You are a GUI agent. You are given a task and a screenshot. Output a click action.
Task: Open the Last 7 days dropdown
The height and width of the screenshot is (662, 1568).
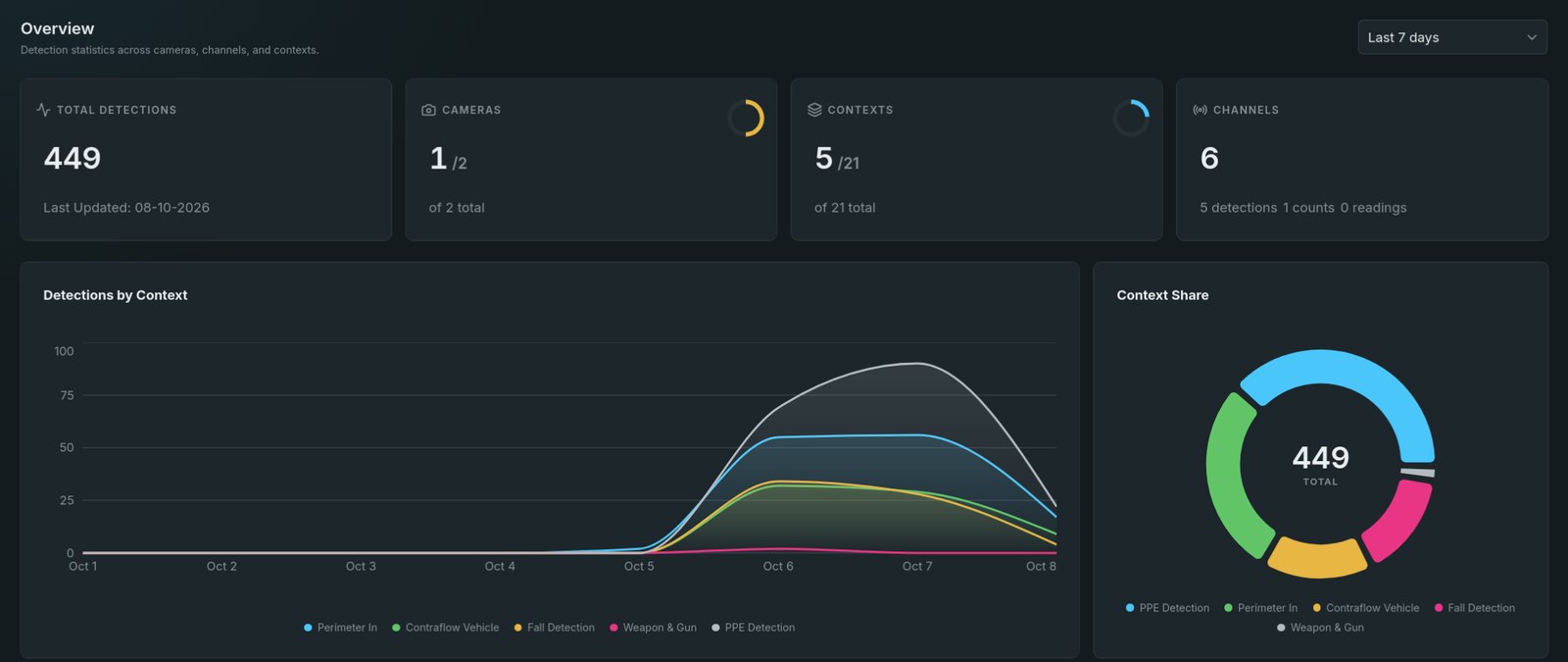pyautogui.click(x=1452, y=37)
